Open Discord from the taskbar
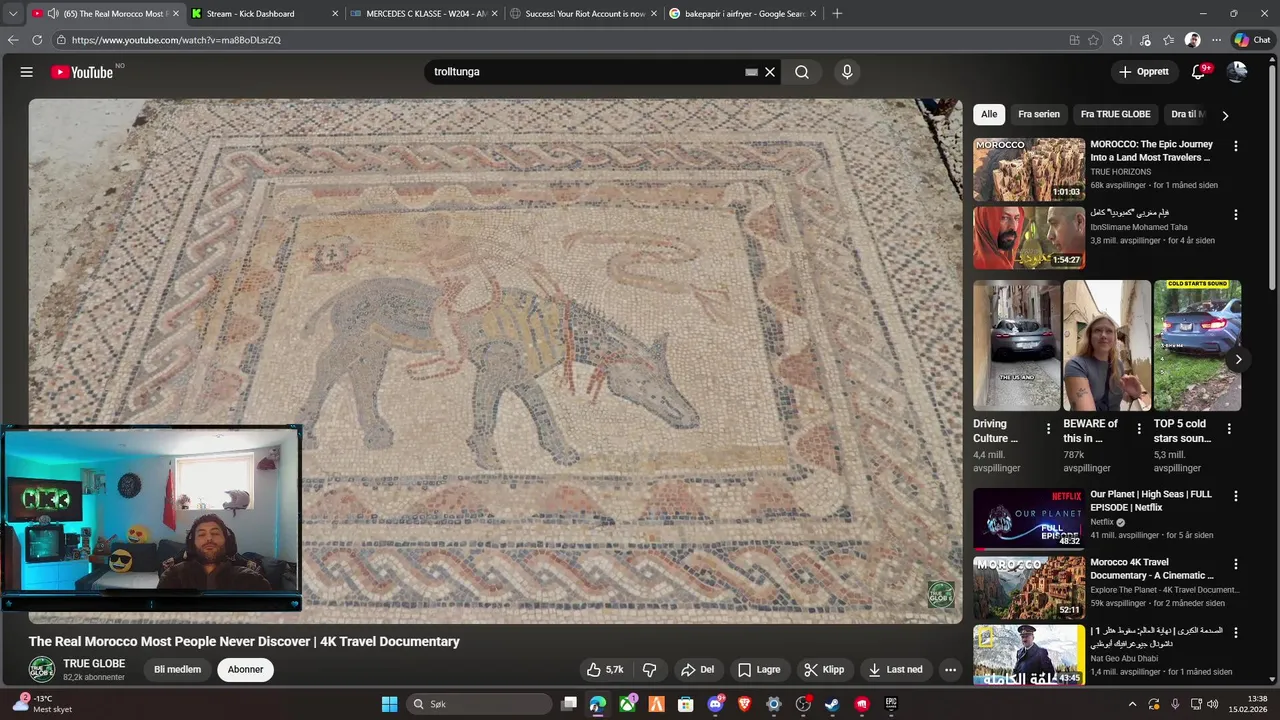Viewport: 1280px width, 720px height. point(715,704)
